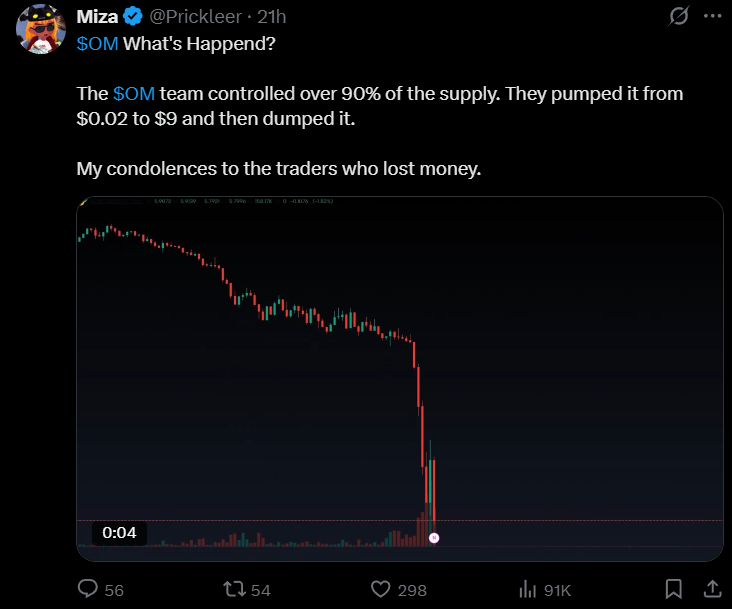Click the 298 likes count
Image resolution: width=732 pixels, height=609 pixels.
(x=412, y=590)
